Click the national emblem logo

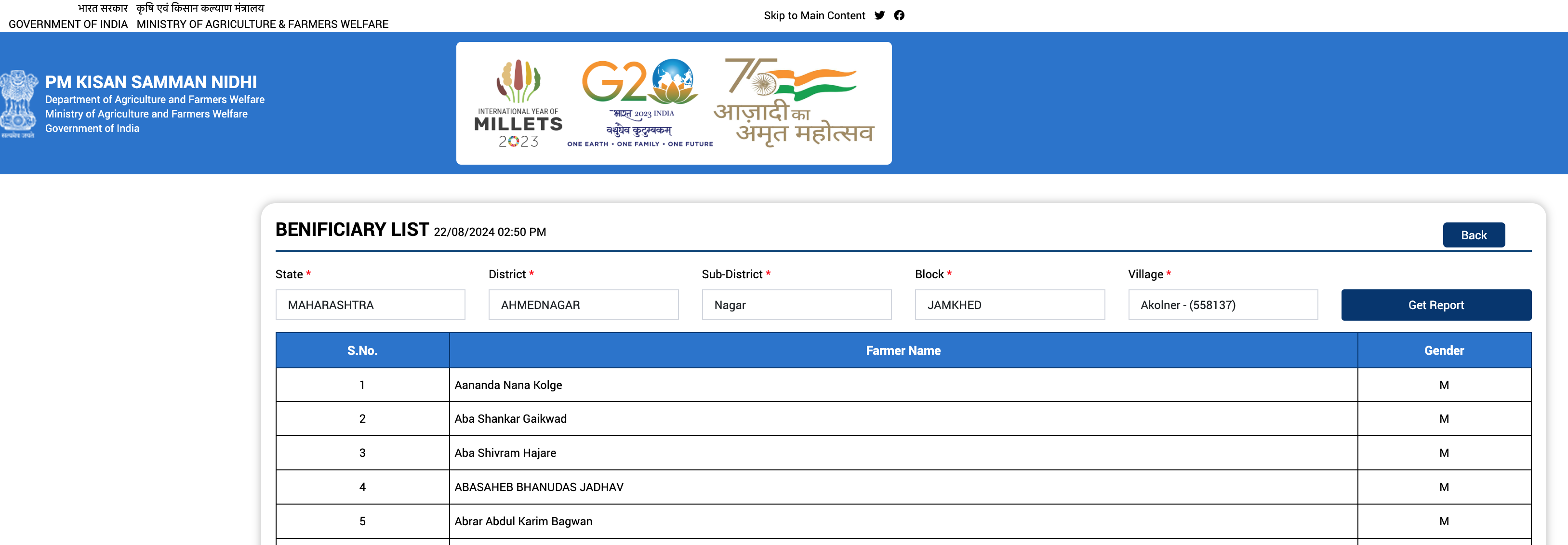pyautogui.click(x=18, y=104)
